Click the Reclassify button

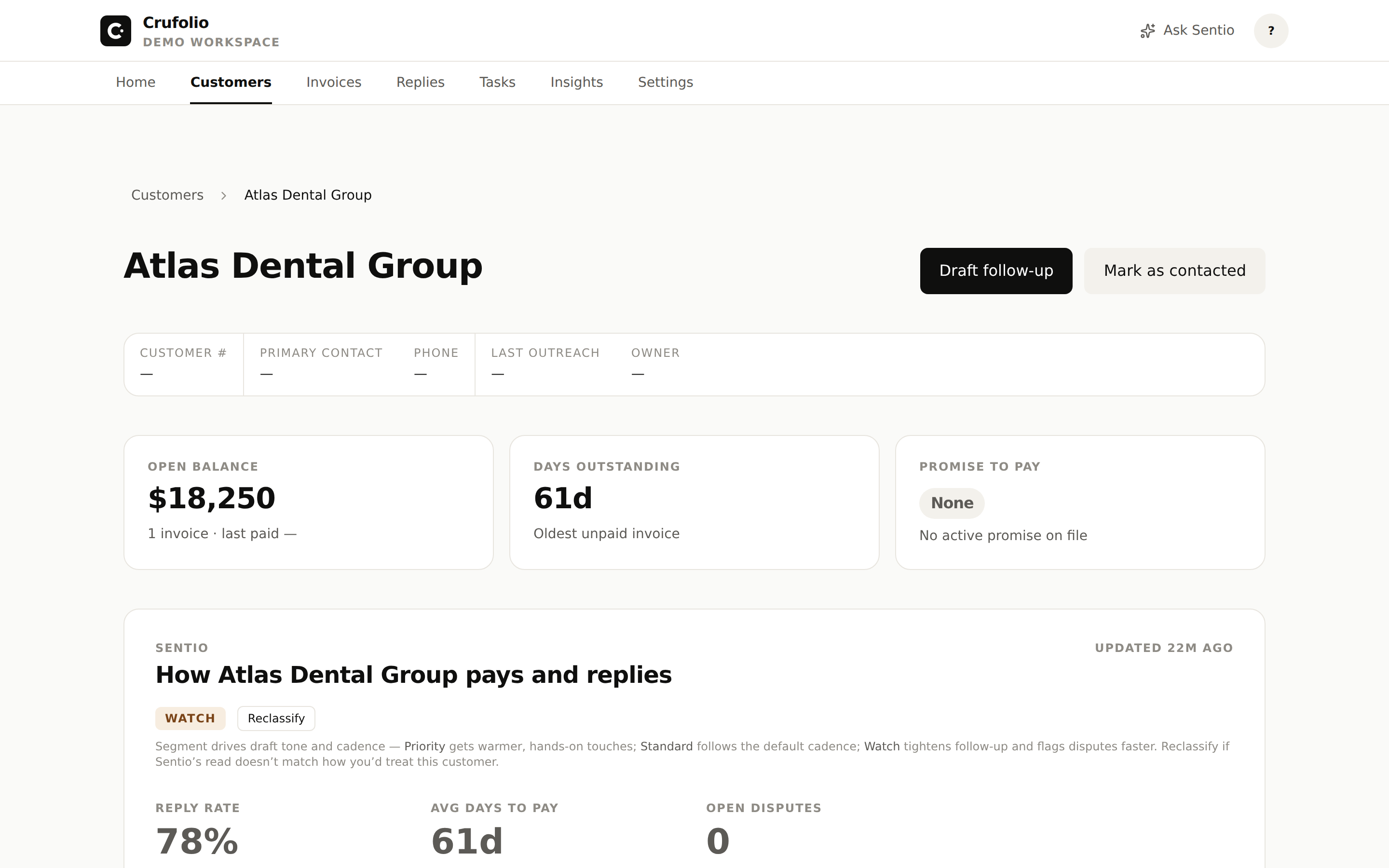(x=276, y=718)
